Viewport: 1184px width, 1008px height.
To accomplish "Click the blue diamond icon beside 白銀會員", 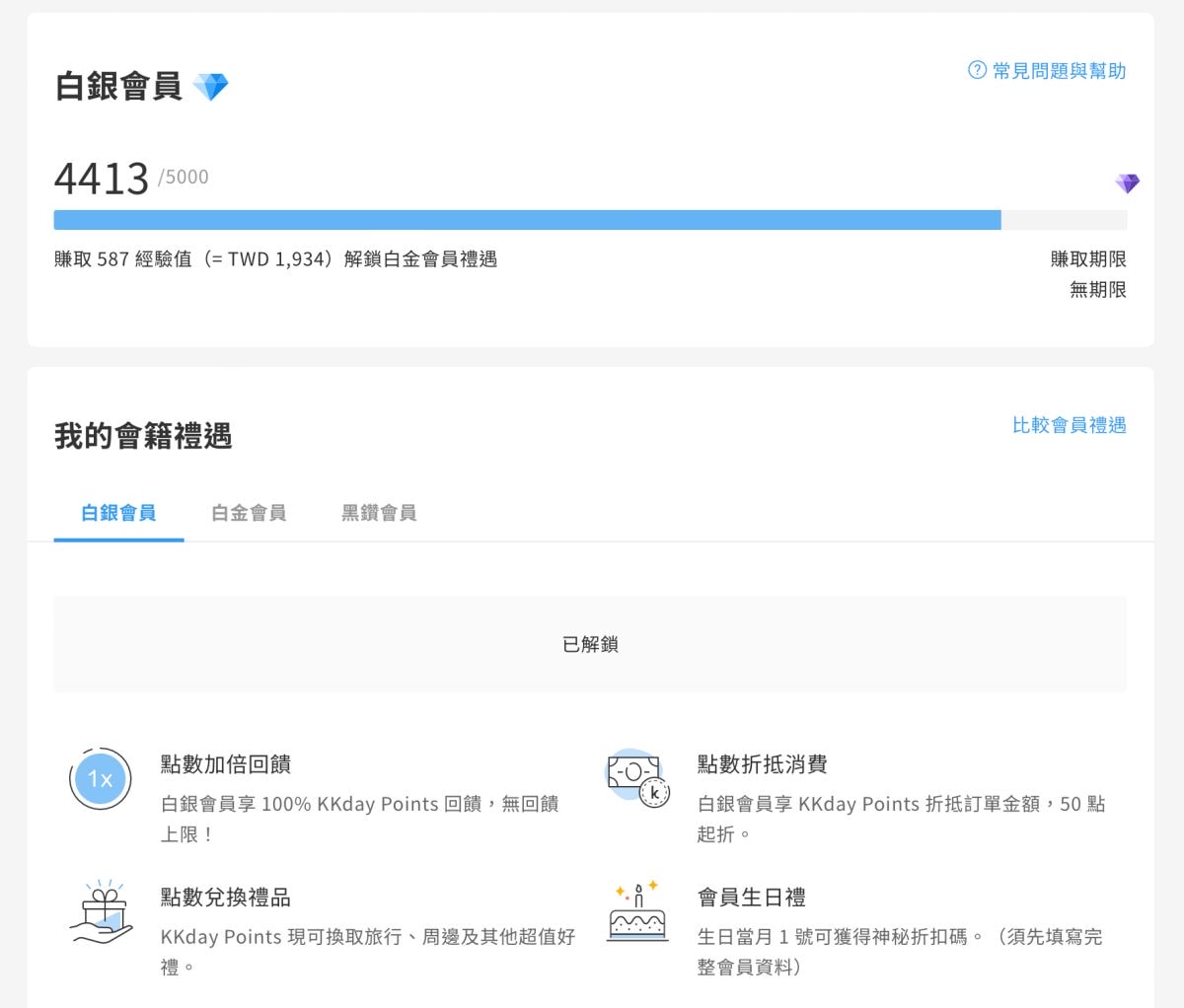I will pyautogui.click(x=210, y=87).
